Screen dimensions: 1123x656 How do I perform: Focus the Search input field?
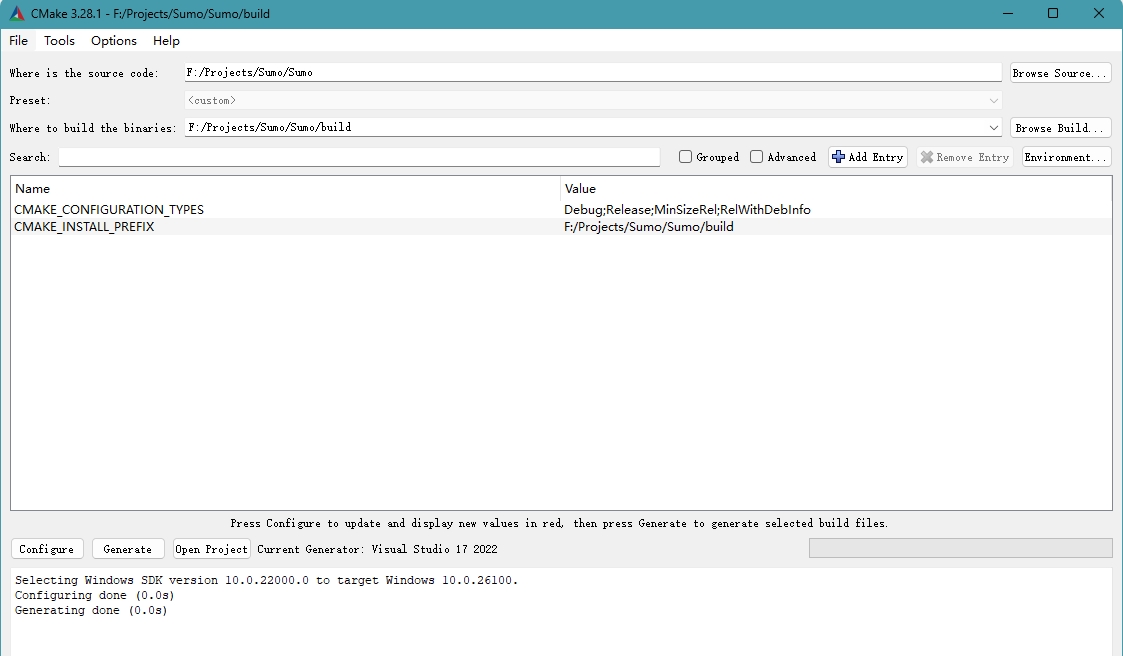[x=359, y=157]
